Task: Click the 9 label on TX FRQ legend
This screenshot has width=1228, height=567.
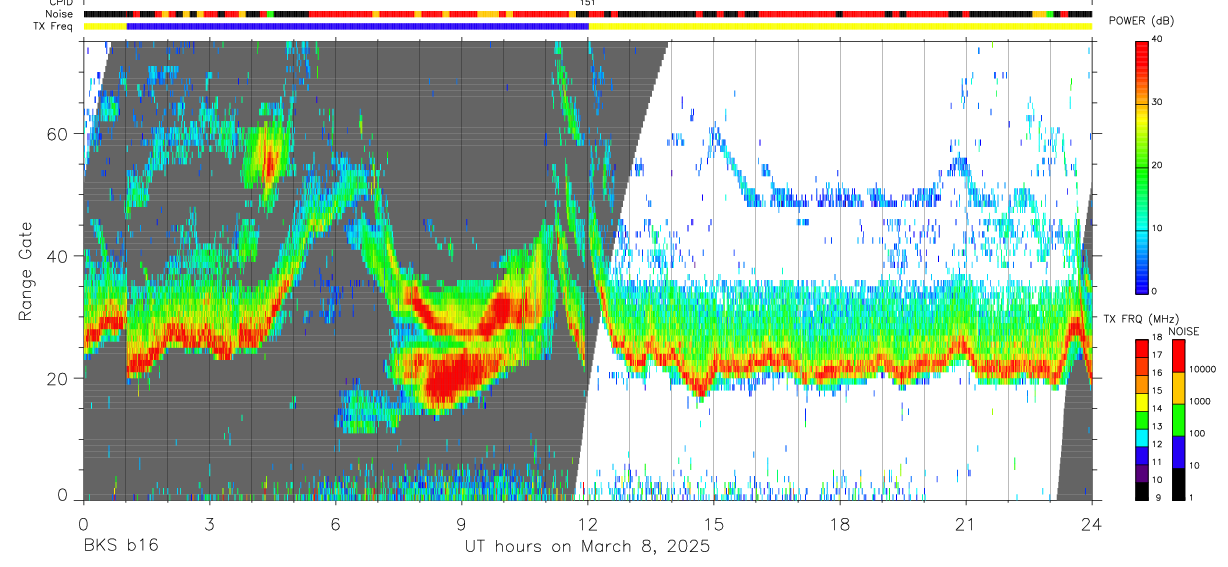Action: [1157, 498]
